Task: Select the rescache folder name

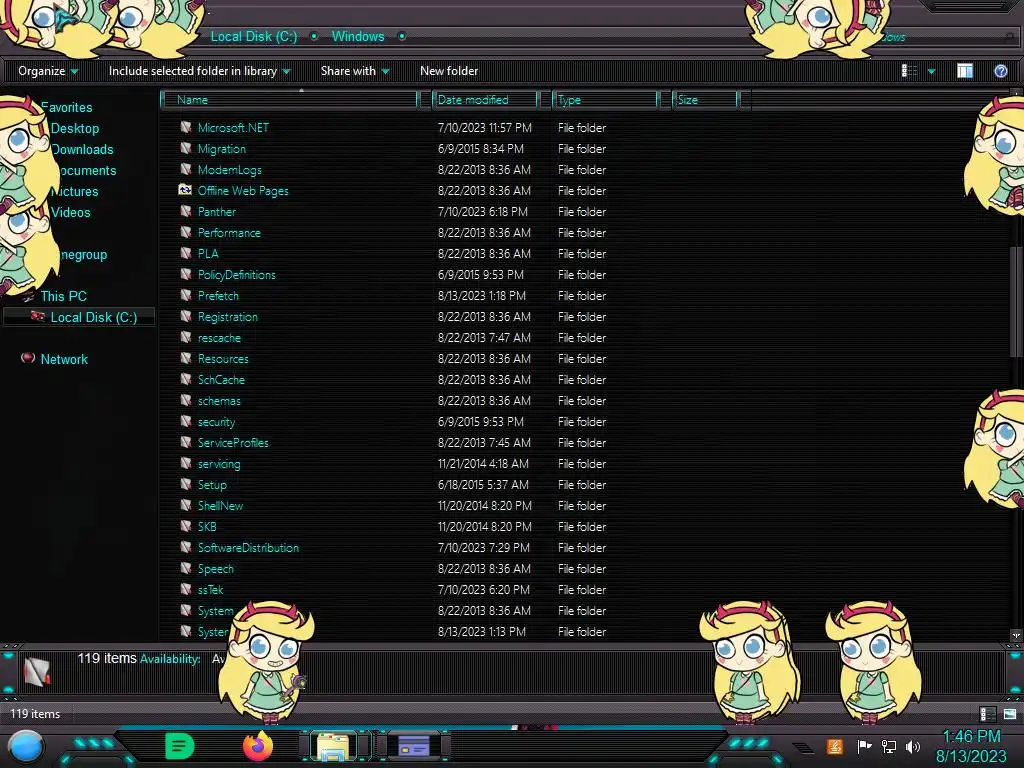Action: click(219, 338)
